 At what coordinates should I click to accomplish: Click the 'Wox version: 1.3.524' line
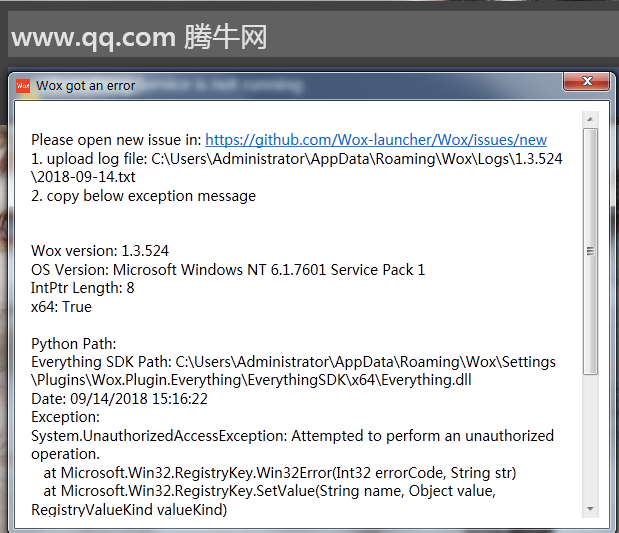point(100,251)
